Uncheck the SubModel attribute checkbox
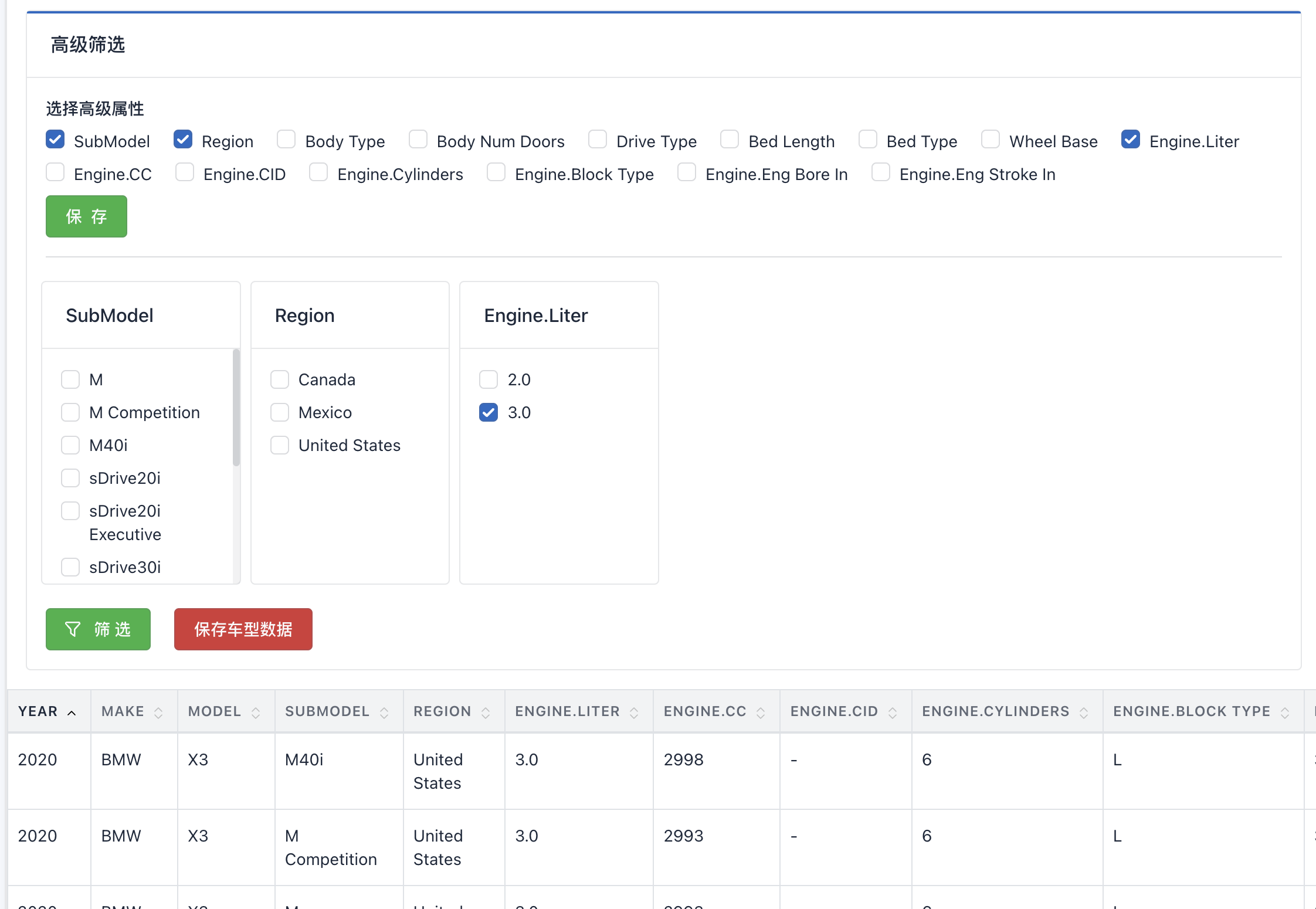The image size is (1316, 909). (x=55, y=140)
